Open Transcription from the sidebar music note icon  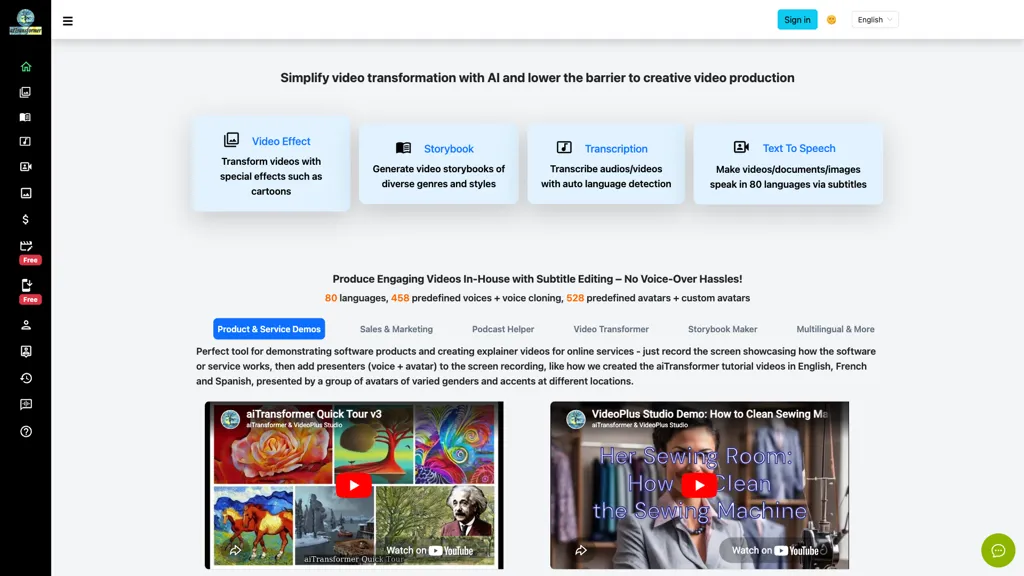[x=25, y=142]
